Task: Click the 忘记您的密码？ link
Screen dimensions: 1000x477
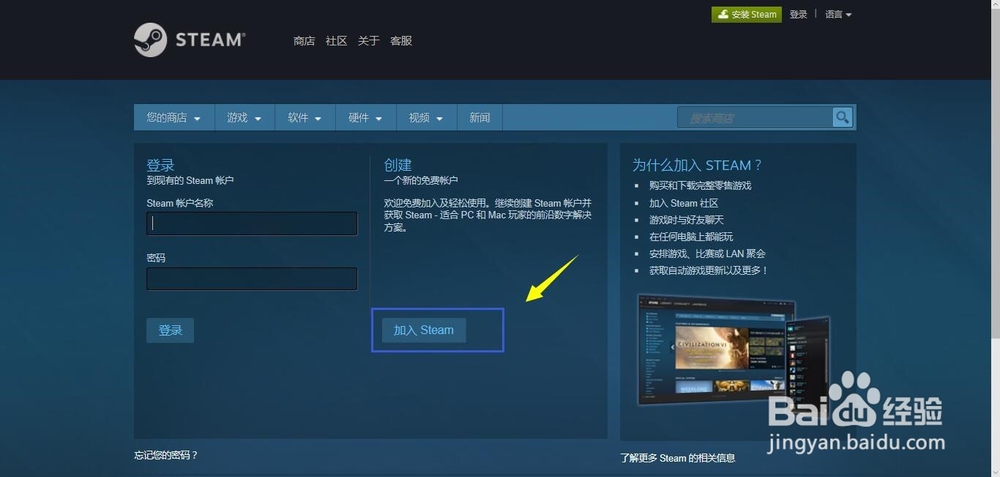Action: click(x=166, y=455)
